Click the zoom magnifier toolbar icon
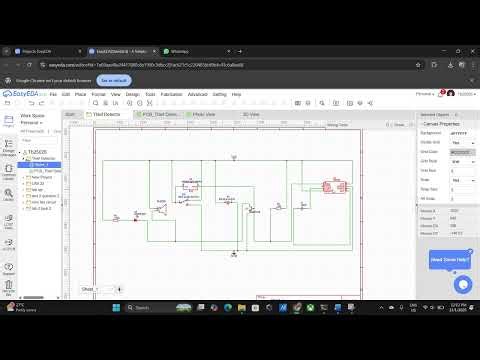 [x=95, y=103]
